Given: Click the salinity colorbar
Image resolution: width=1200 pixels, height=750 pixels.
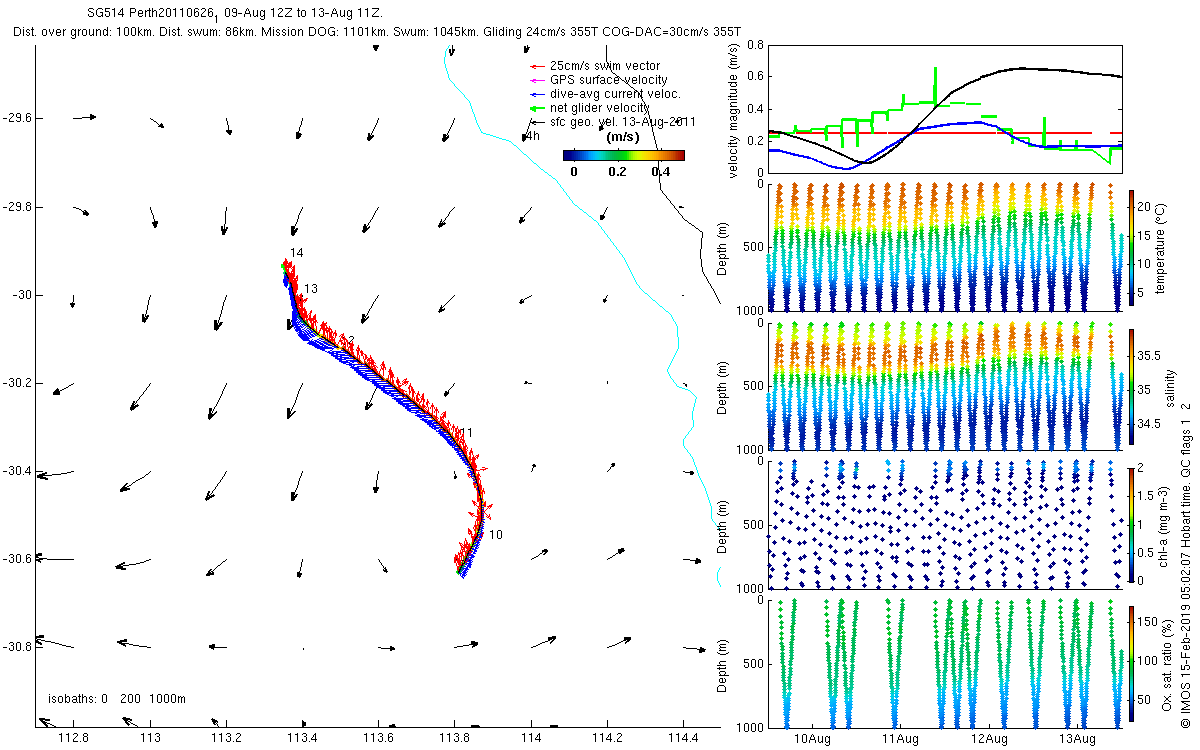Looking at the screenshot, I should point(1131,388).
